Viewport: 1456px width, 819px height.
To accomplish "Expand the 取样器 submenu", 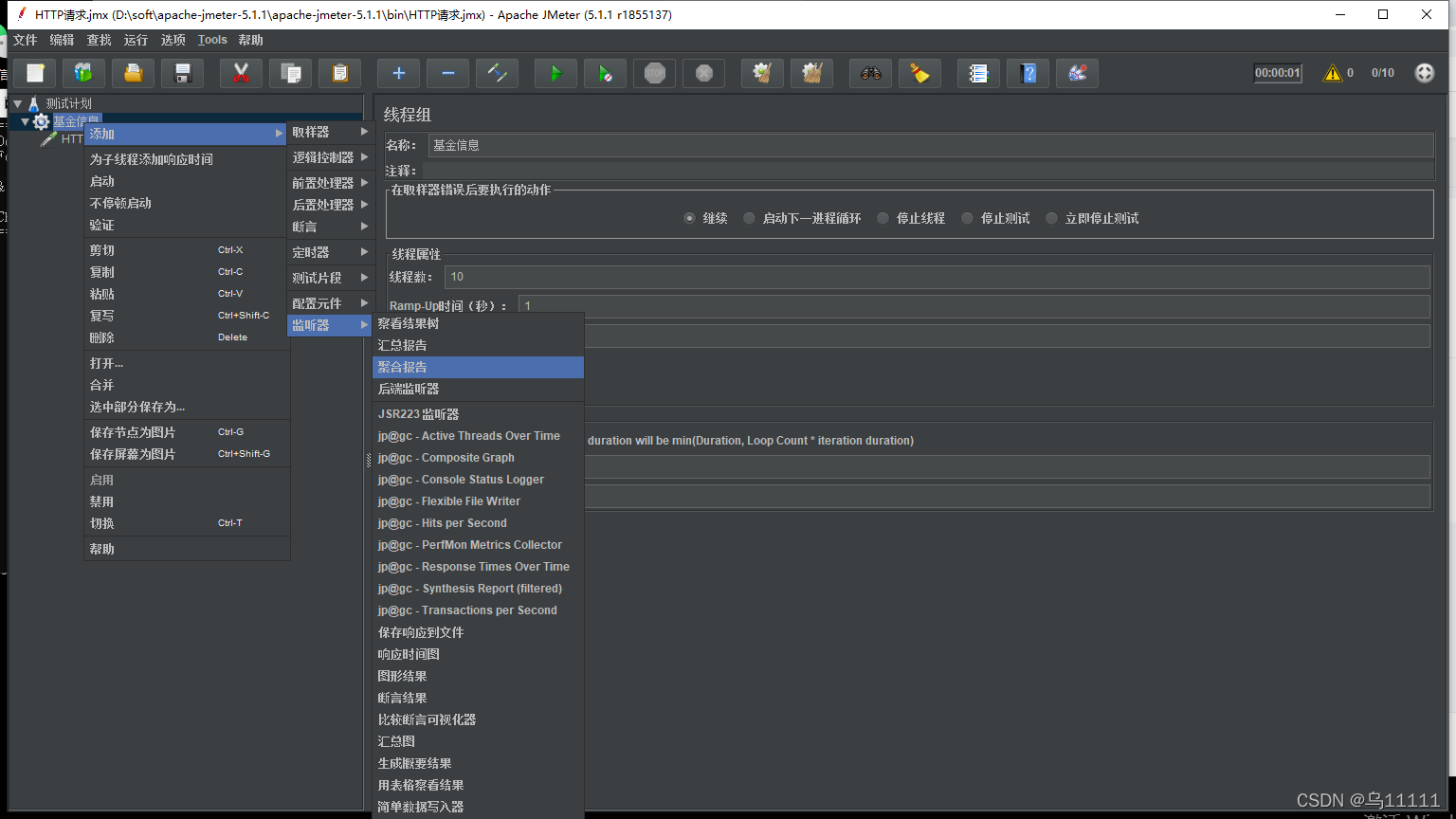I will (x=330, y=132).
